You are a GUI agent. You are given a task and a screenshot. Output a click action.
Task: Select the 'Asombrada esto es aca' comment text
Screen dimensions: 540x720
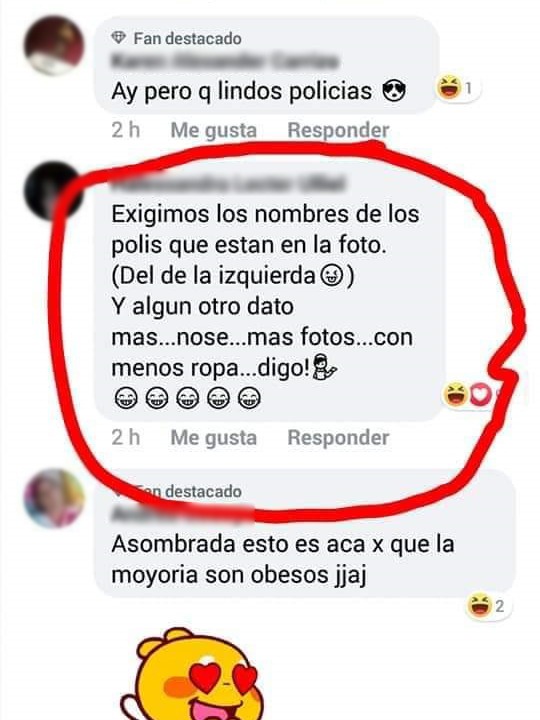click(283, 560)
